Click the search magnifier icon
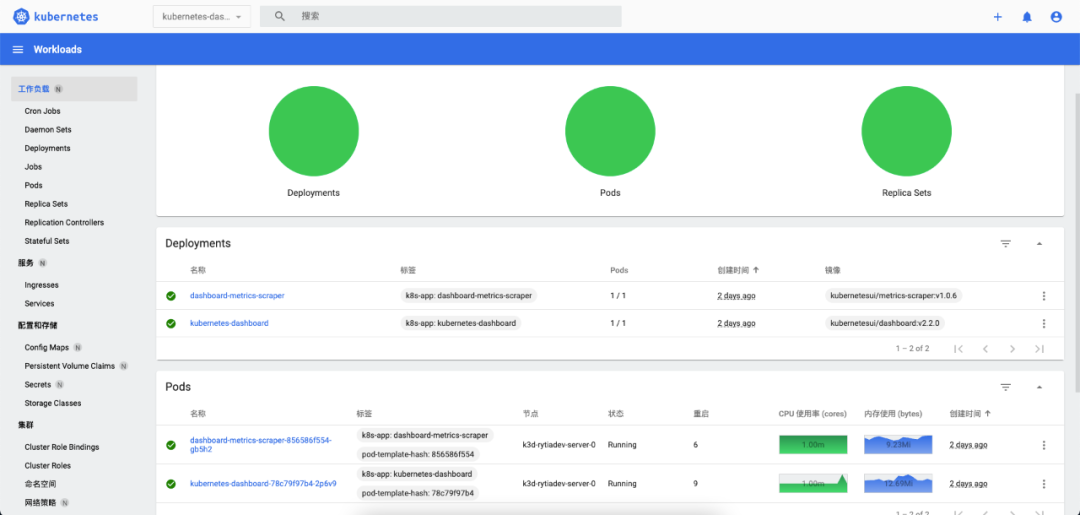The width and height of the screenshot is (1080, 515). point(280,17)
